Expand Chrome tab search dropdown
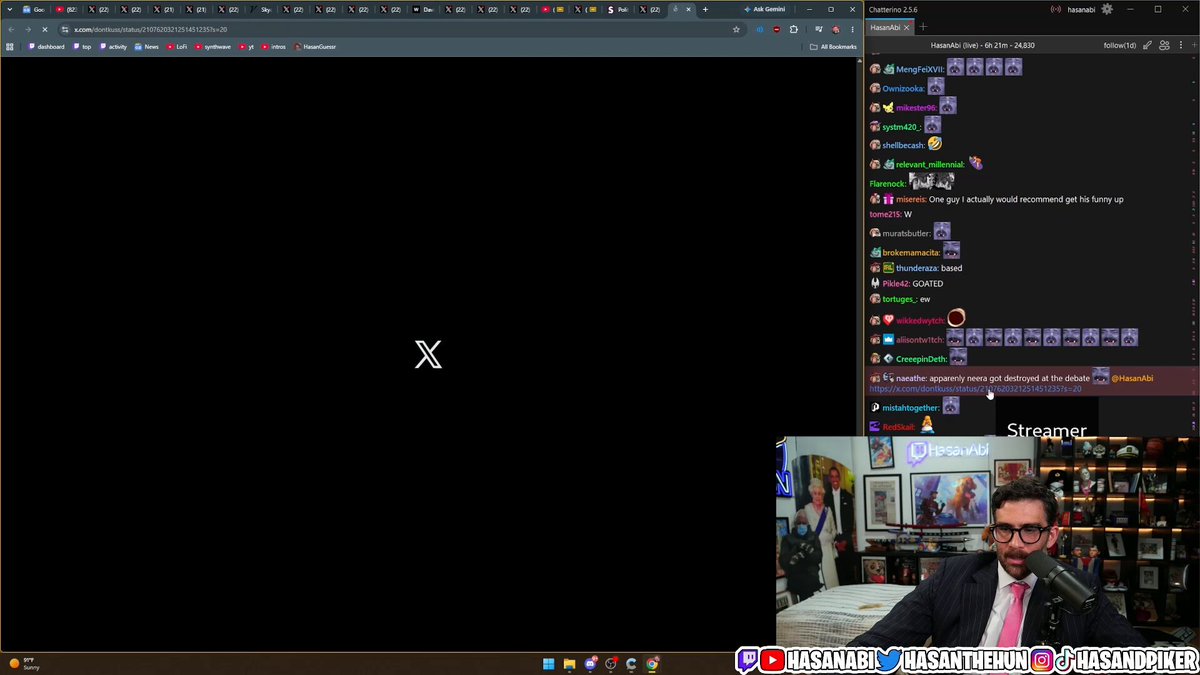Image resolution: width=1200 pixels, height=675 pixels. tap(9, 9)
